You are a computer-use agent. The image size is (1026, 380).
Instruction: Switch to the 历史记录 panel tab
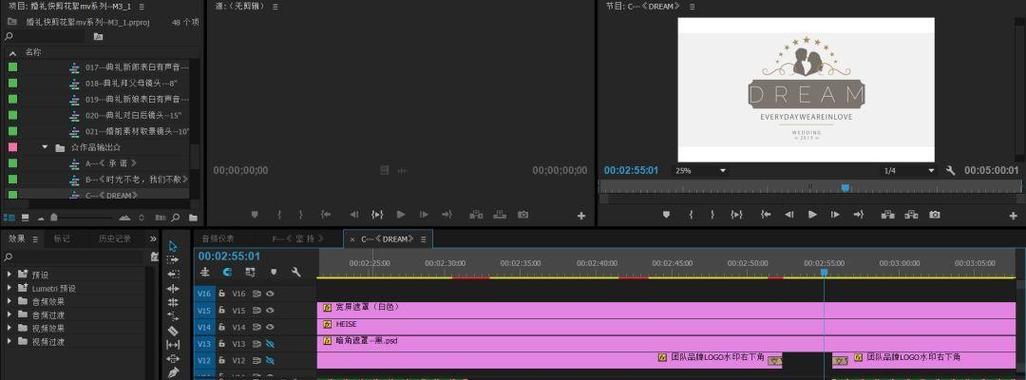pos(115,239)
